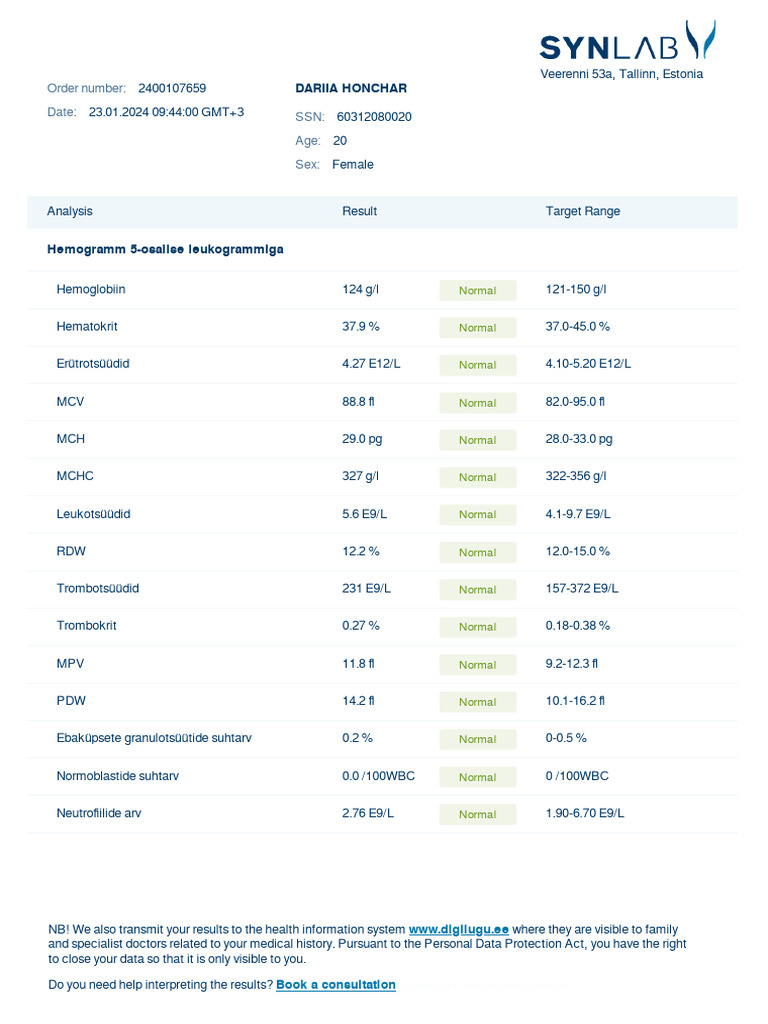Select the Normal badge beside MCV
Viewport: 768px width, 1024px height.
[x=477, y=403]
